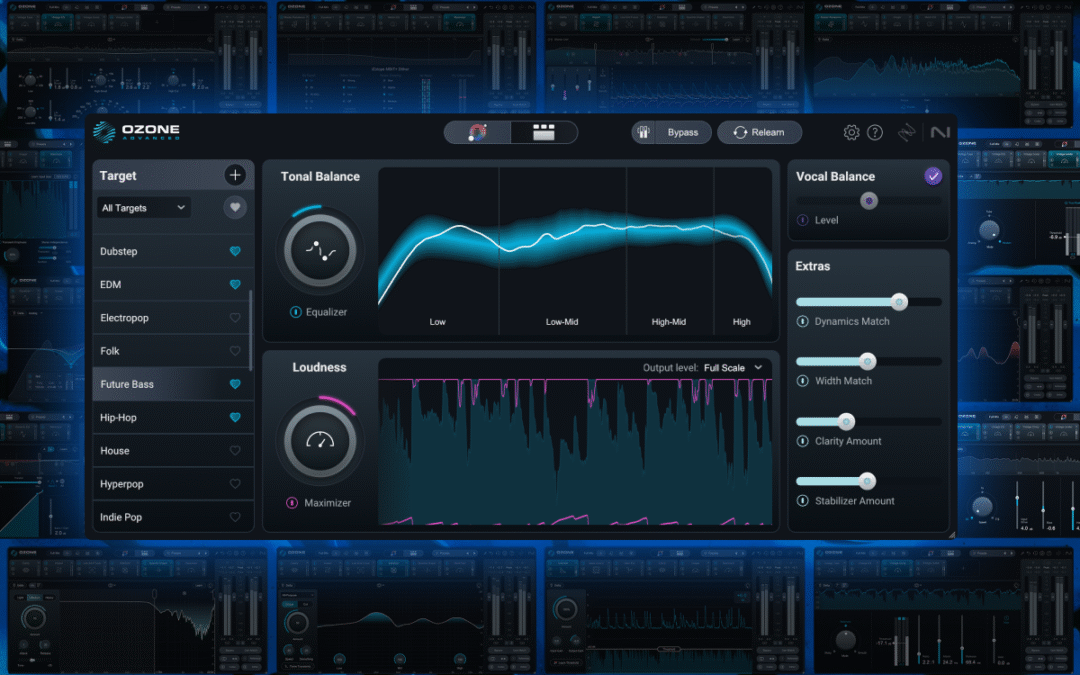Open the All Targets dropdown

(x=144, y=207)
